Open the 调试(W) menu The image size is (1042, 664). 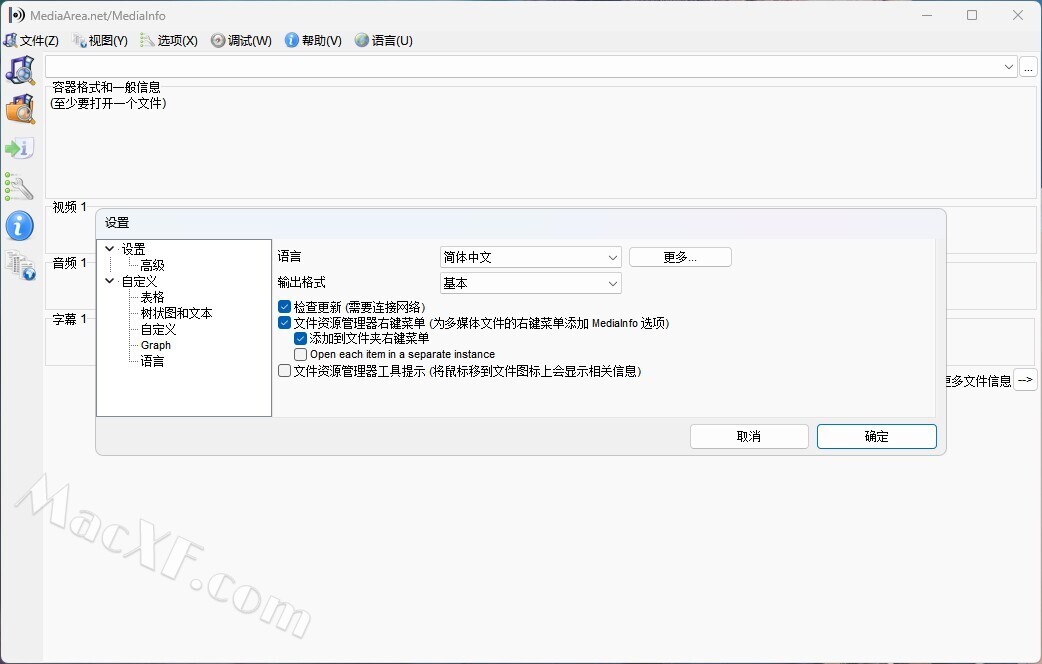241,41
